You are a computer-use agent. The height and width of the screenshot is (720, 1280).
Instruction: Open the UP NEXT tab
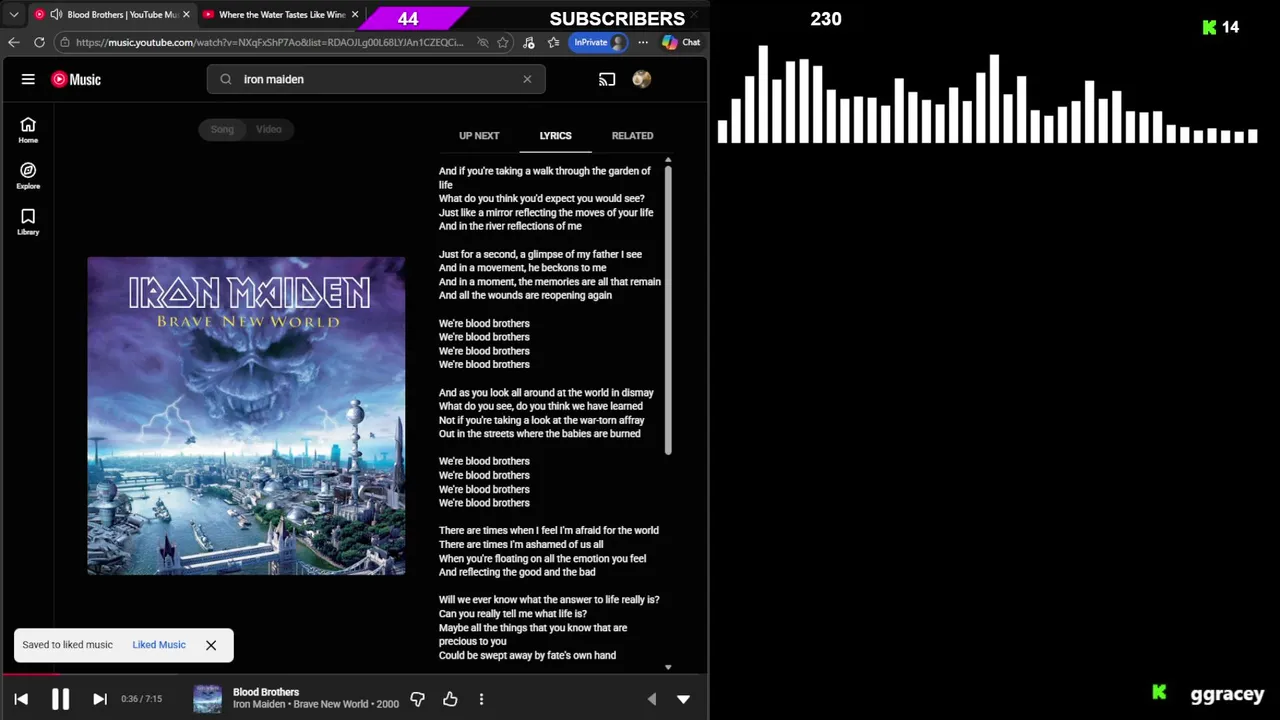(479, 136)
